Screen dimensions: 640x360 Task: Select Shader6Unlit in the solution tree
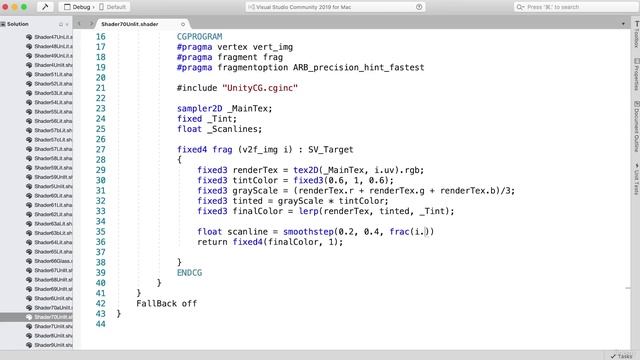tap(53, 298)
